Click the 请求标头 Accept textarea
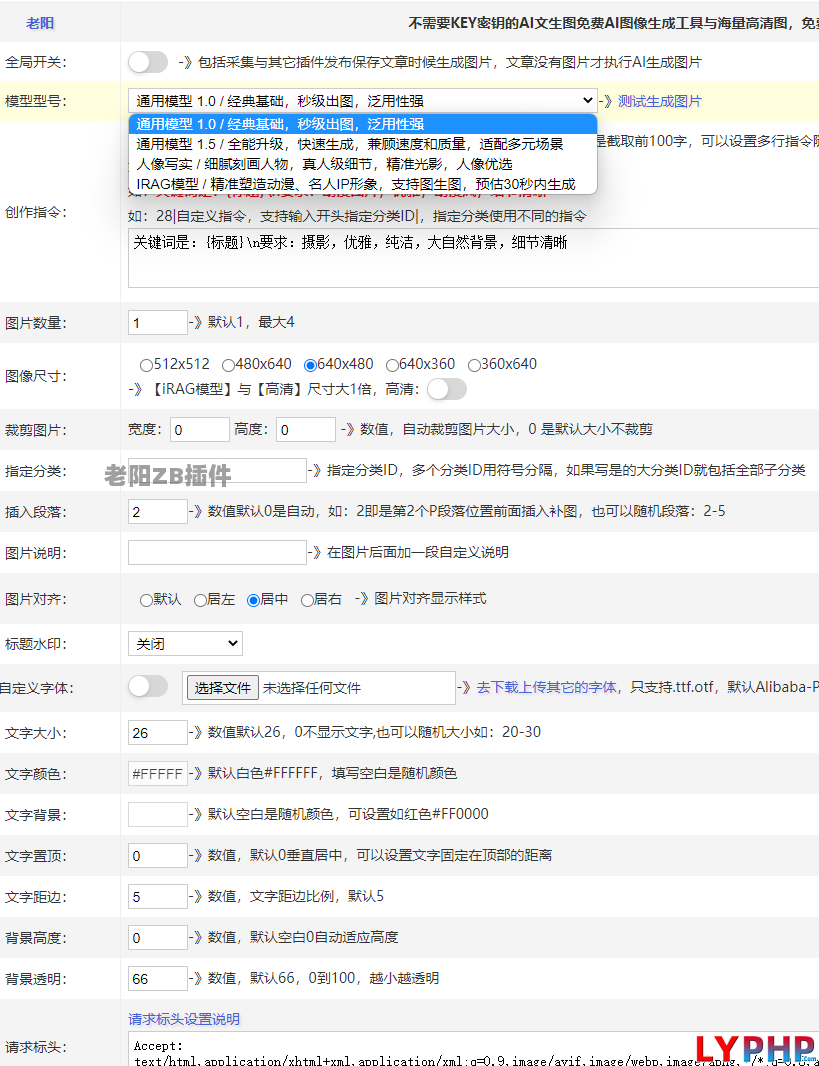Screen dimensions: 819x1066 pyautogui.click(x=473, y=1050)
